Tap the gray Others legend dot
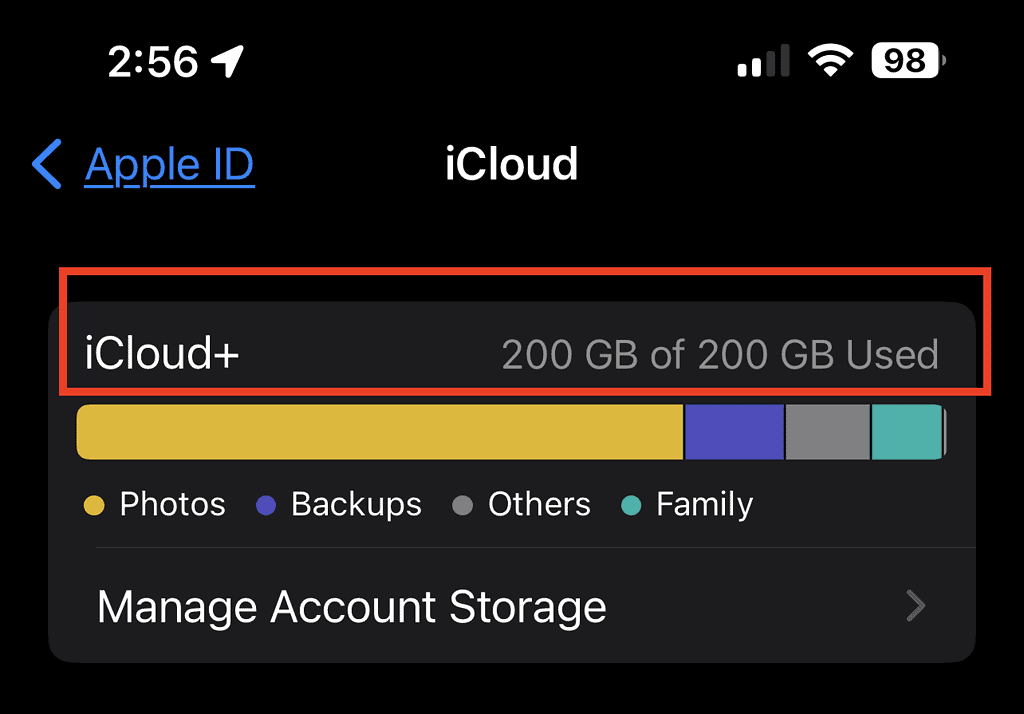This screenshot has height=714, width=1024. point(462,506)
